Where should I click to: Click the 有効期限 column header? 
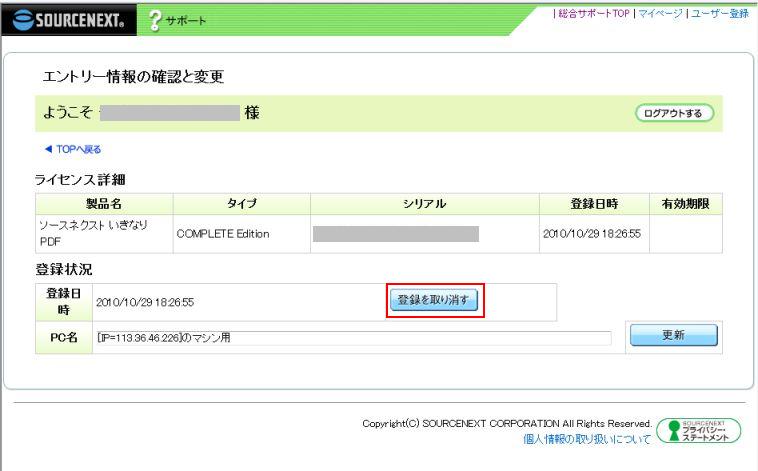click(685, 204)
